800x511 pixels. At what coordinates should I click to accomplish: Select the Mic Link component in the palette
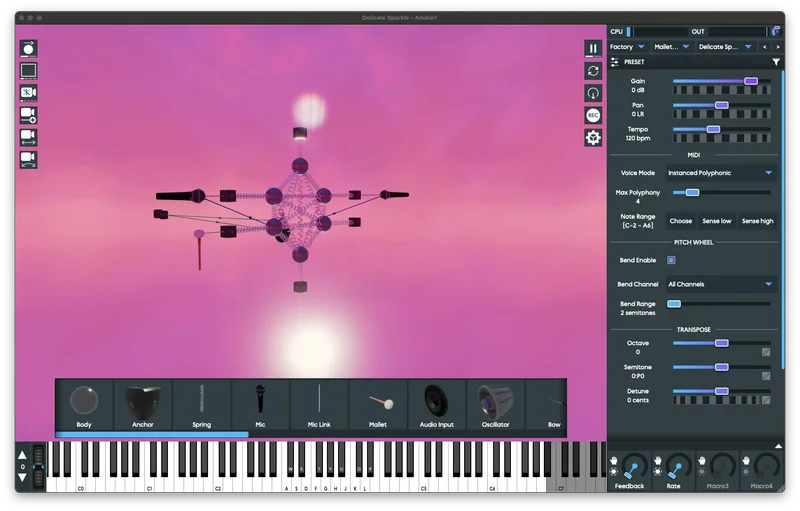click(319, 406)
